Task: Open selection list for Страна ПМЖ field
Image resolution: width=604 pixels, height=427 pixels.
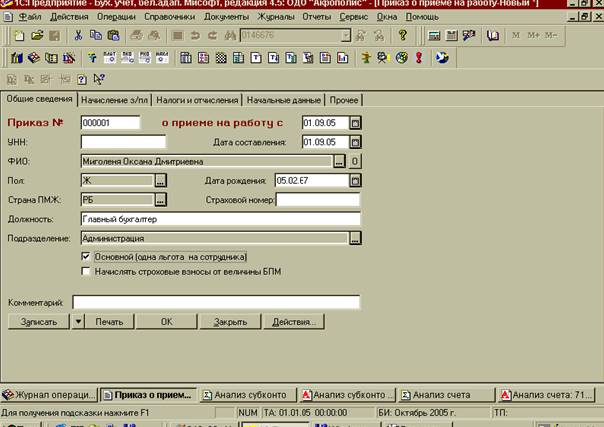Action: coord(160,200)
